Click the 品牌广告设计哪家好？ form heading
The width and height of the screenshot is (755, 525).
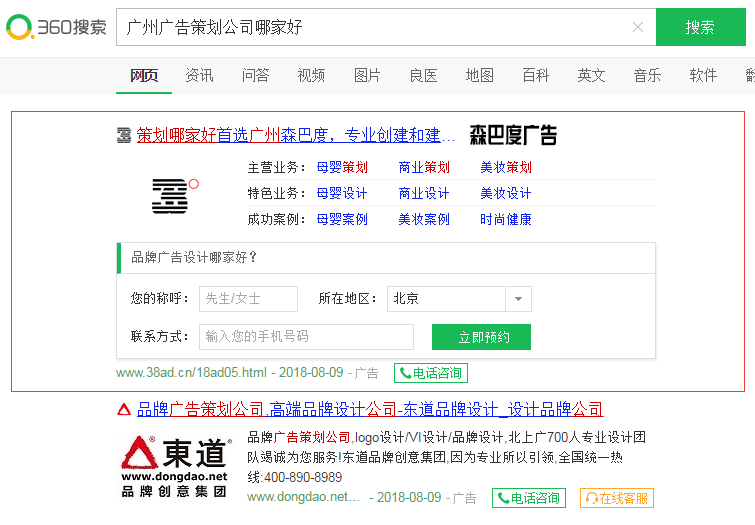point(195,257)
